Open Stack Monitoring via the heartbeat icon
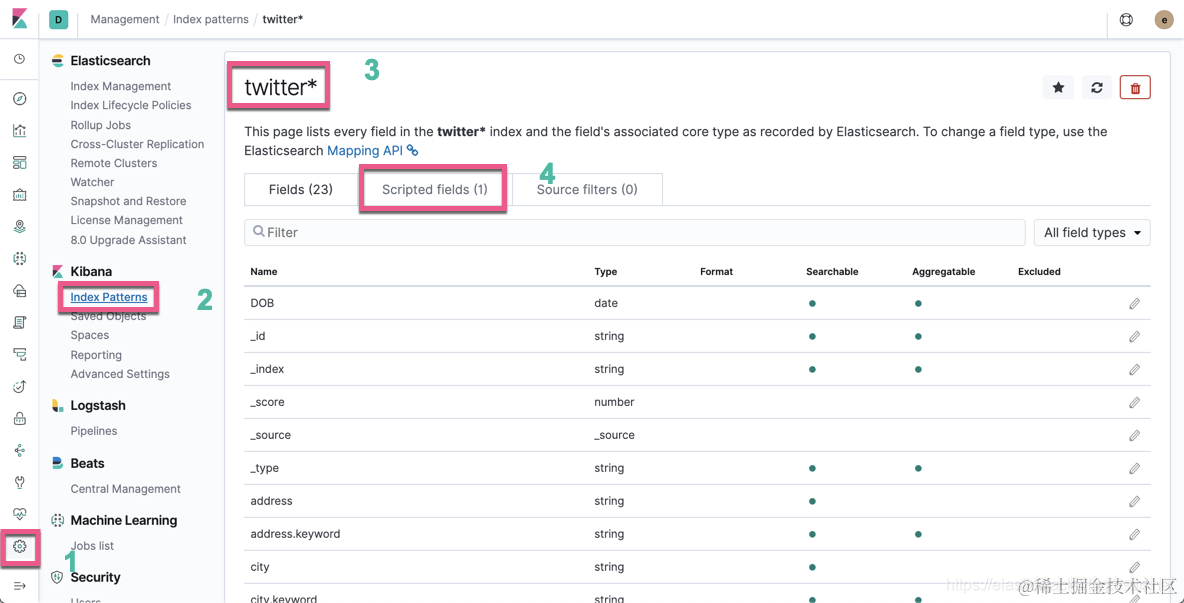 click(x=20, y=514)
